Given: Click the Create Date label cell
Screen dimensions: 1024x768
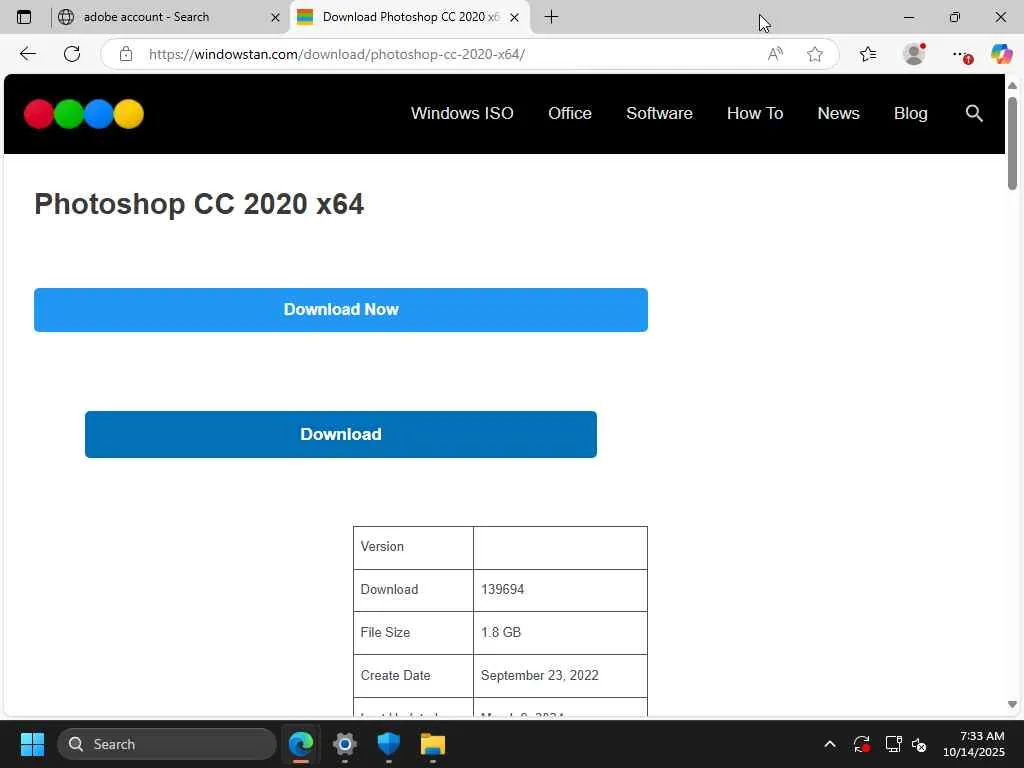Looking at the screenshot, I should click(x=413, y=676).
